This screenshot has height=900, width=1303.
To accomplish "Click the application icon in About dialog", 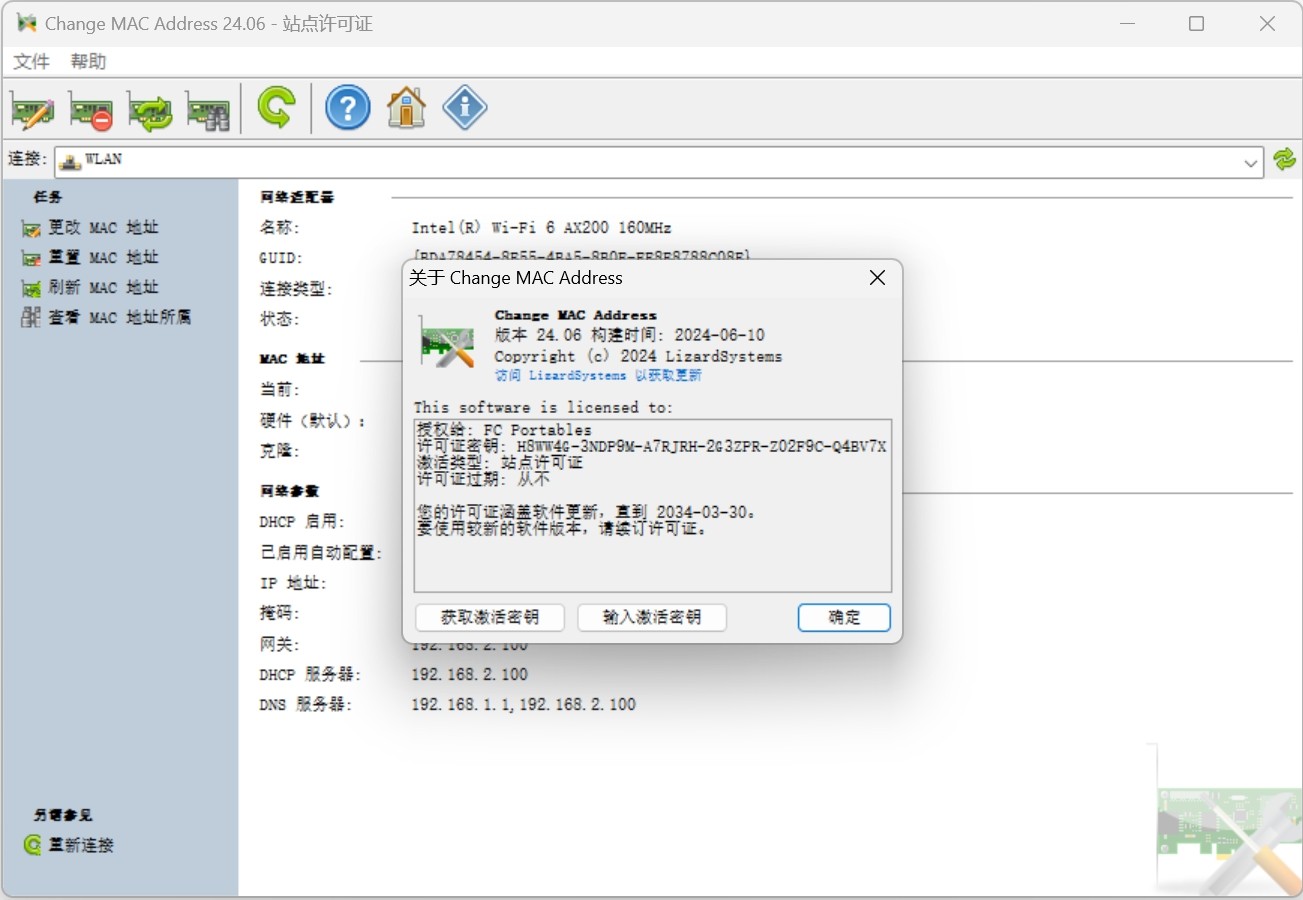I will click(x=447, y=342).
